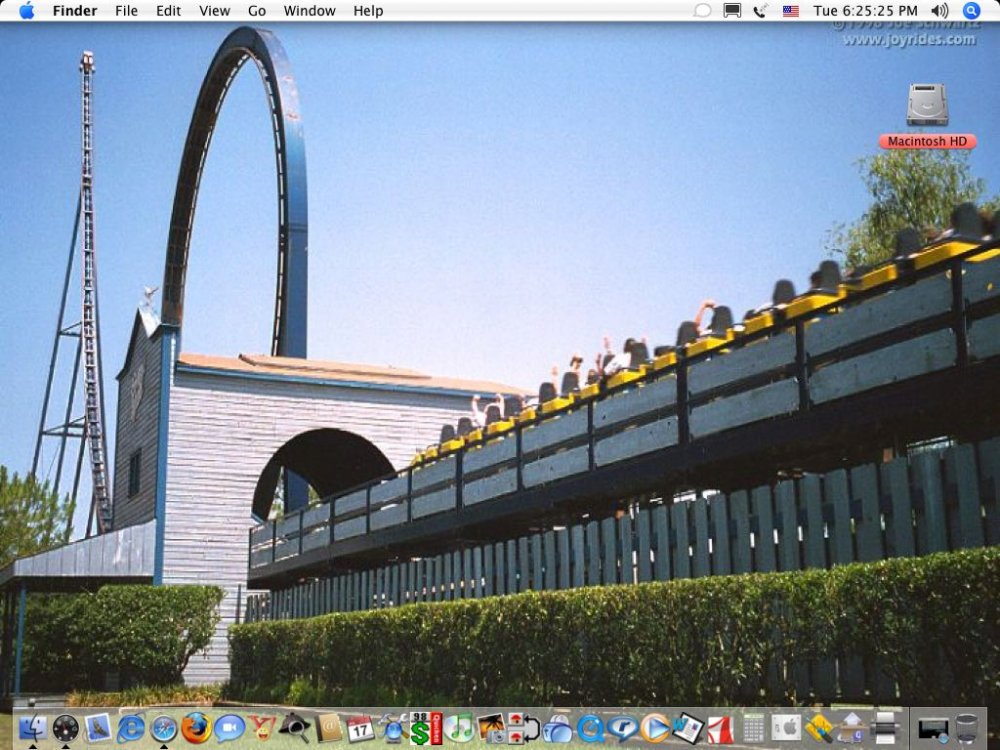Viewport: 1000px width, 750px height.
Task: Open the Trash in the Dock
Action: pyautogui.click(x=967, y=727)
